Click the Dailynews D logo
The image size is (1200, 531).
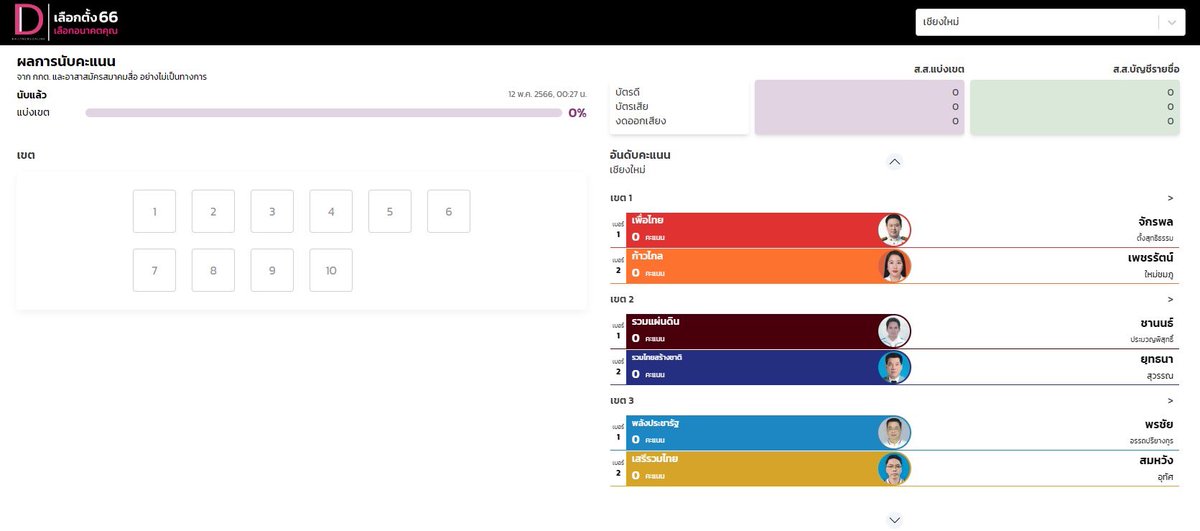point(29,22)
